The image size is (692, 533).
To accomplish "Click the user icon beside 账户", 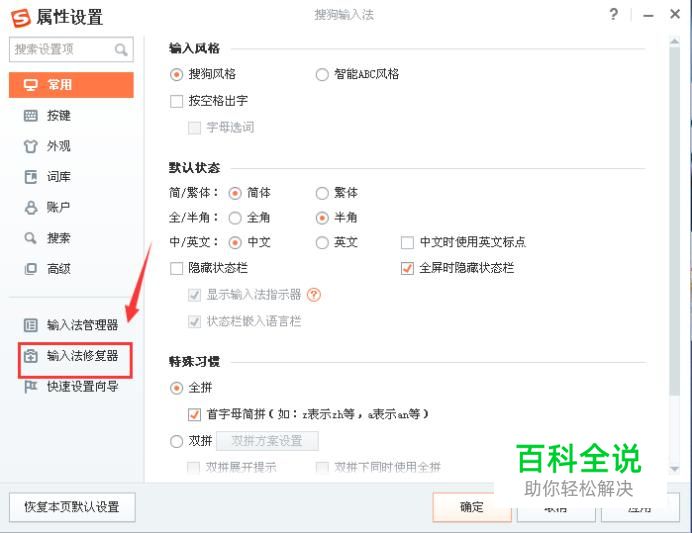I will click(x=30, y=207).
